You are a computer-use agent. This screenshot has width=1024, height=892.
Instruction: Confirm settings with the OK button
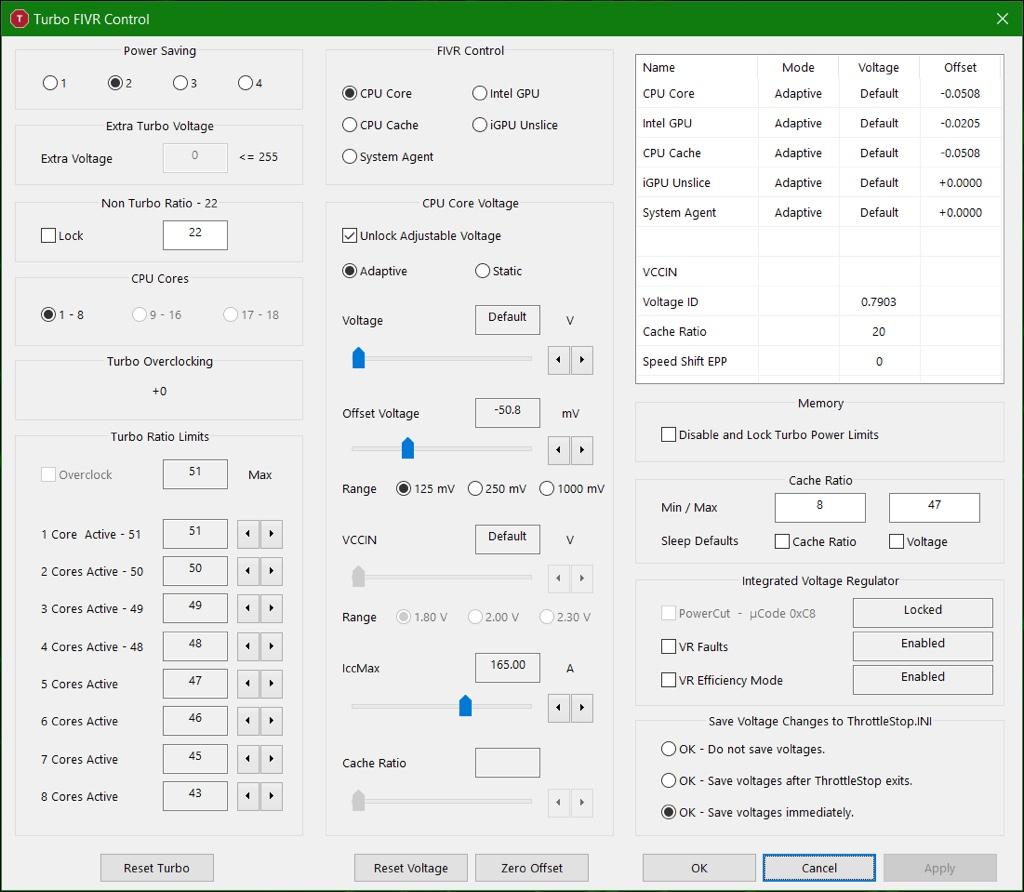[699, 868]
